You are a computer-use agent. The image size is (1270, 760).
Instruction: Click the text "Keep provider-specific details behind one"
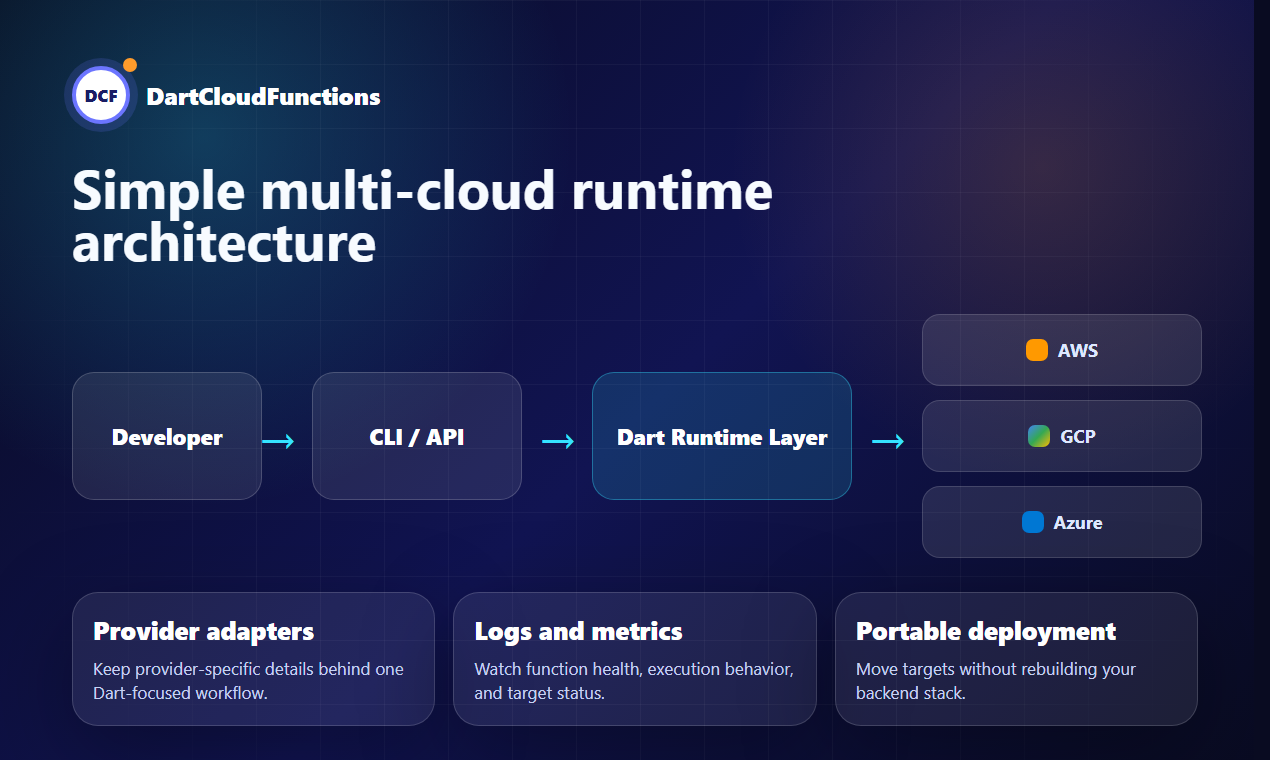click(248, 669)
